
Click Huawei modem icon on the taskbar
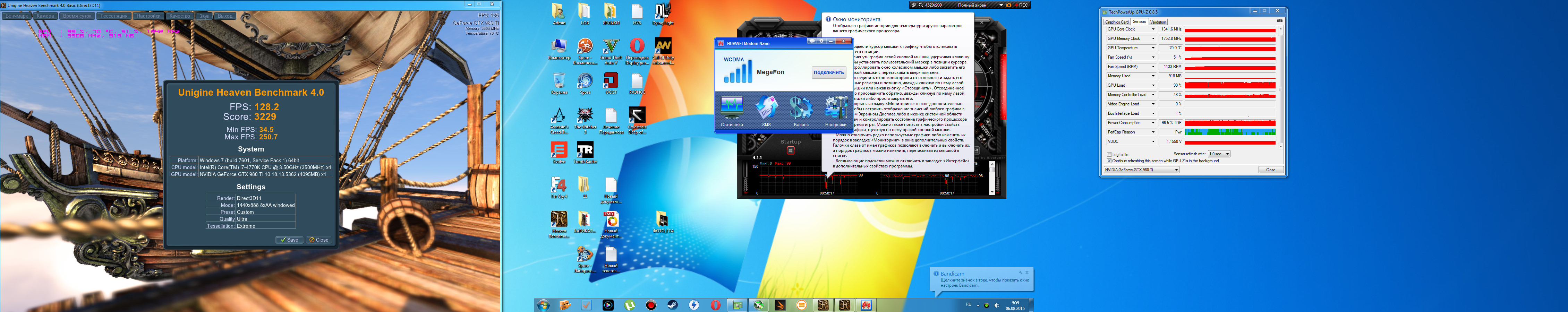click(866, 305)
